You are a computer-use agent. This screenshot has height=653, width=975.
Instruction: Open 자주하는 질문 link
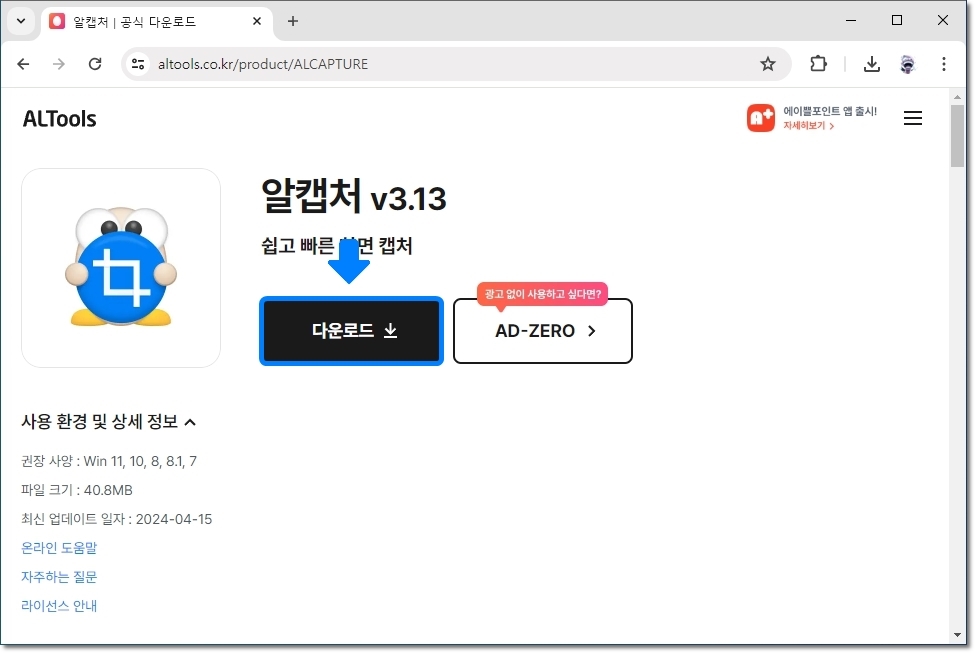tap(59, 577)
